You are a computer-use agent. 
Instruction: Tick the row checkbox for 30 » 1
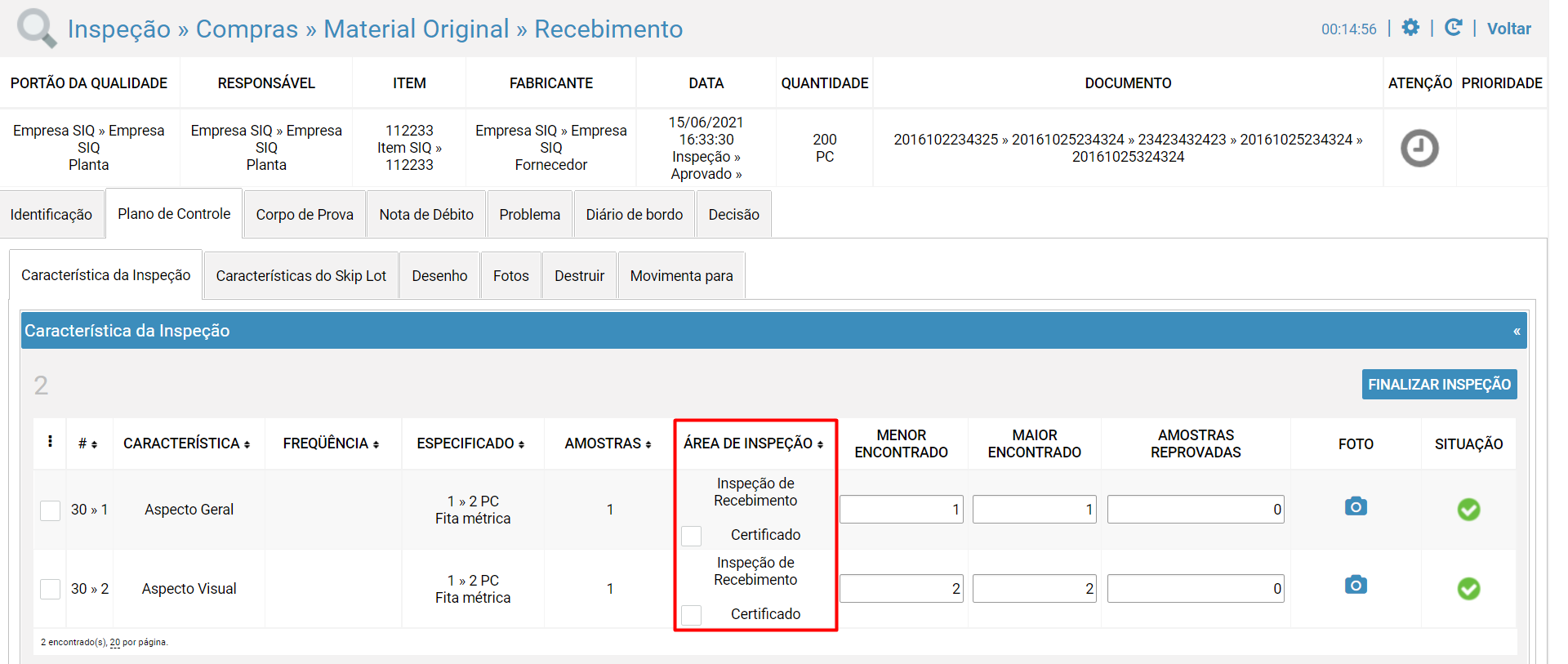[x=51, y=510]
